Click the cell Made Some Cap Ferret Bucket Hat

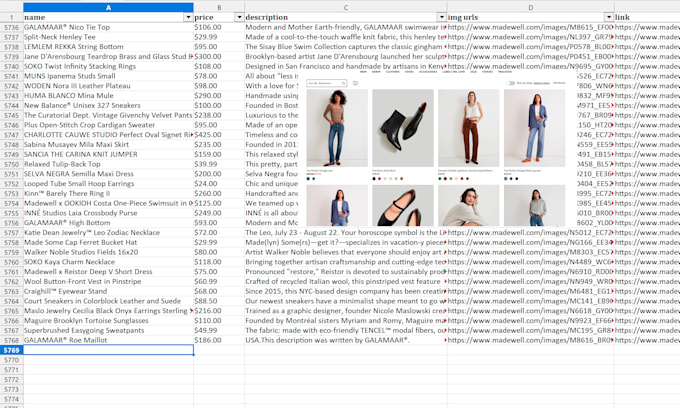(108, 242)
